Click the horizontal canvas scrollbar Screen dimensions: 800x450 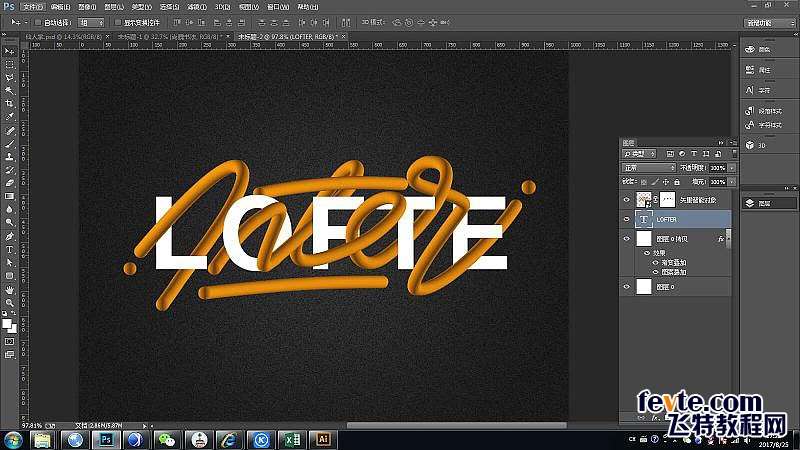(457, 425)
